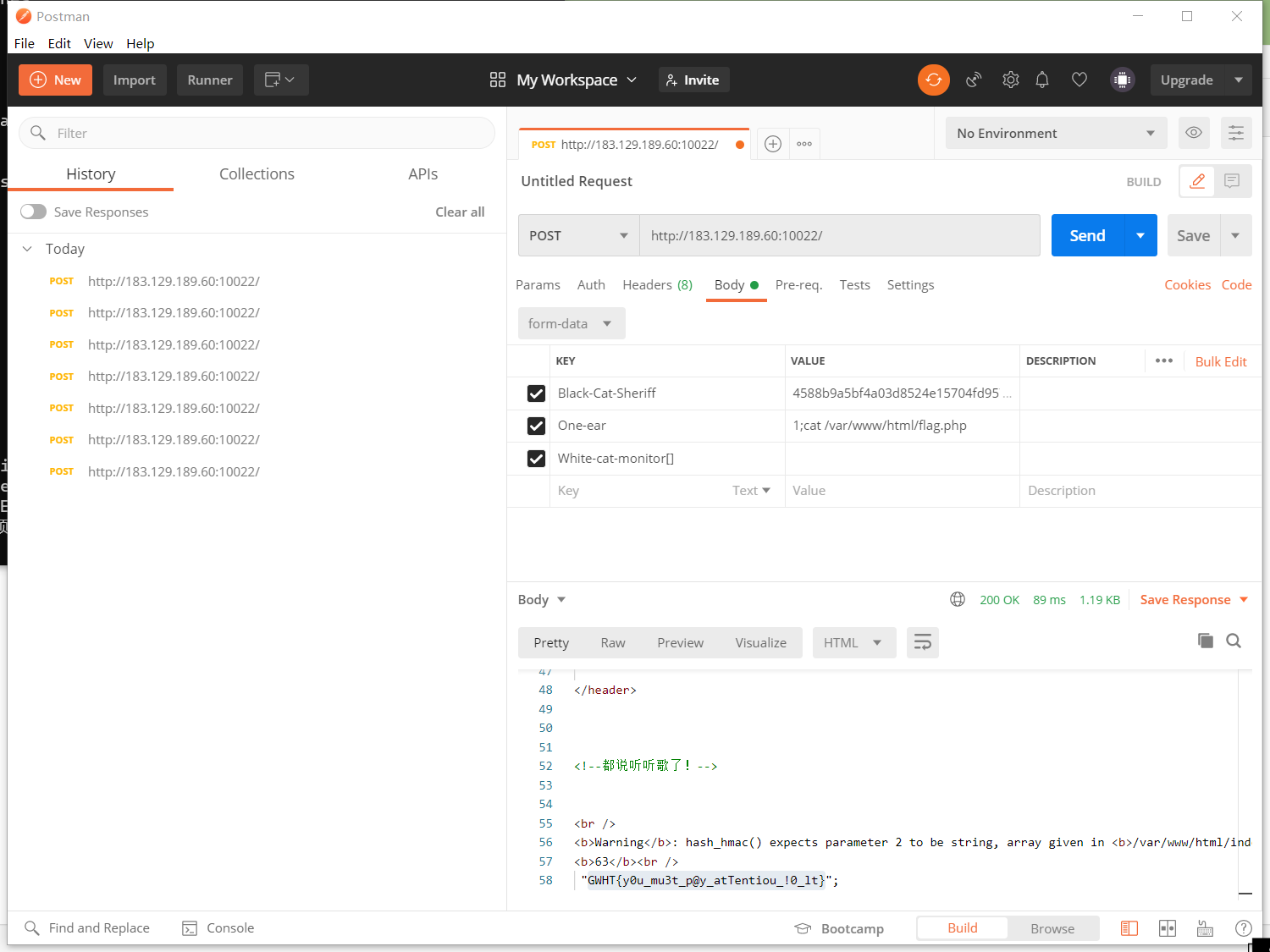This screenshot has height=952, width=1270.
Task: Open keyboard shortcuts icon in status bar
Action: coord(1205,928)
